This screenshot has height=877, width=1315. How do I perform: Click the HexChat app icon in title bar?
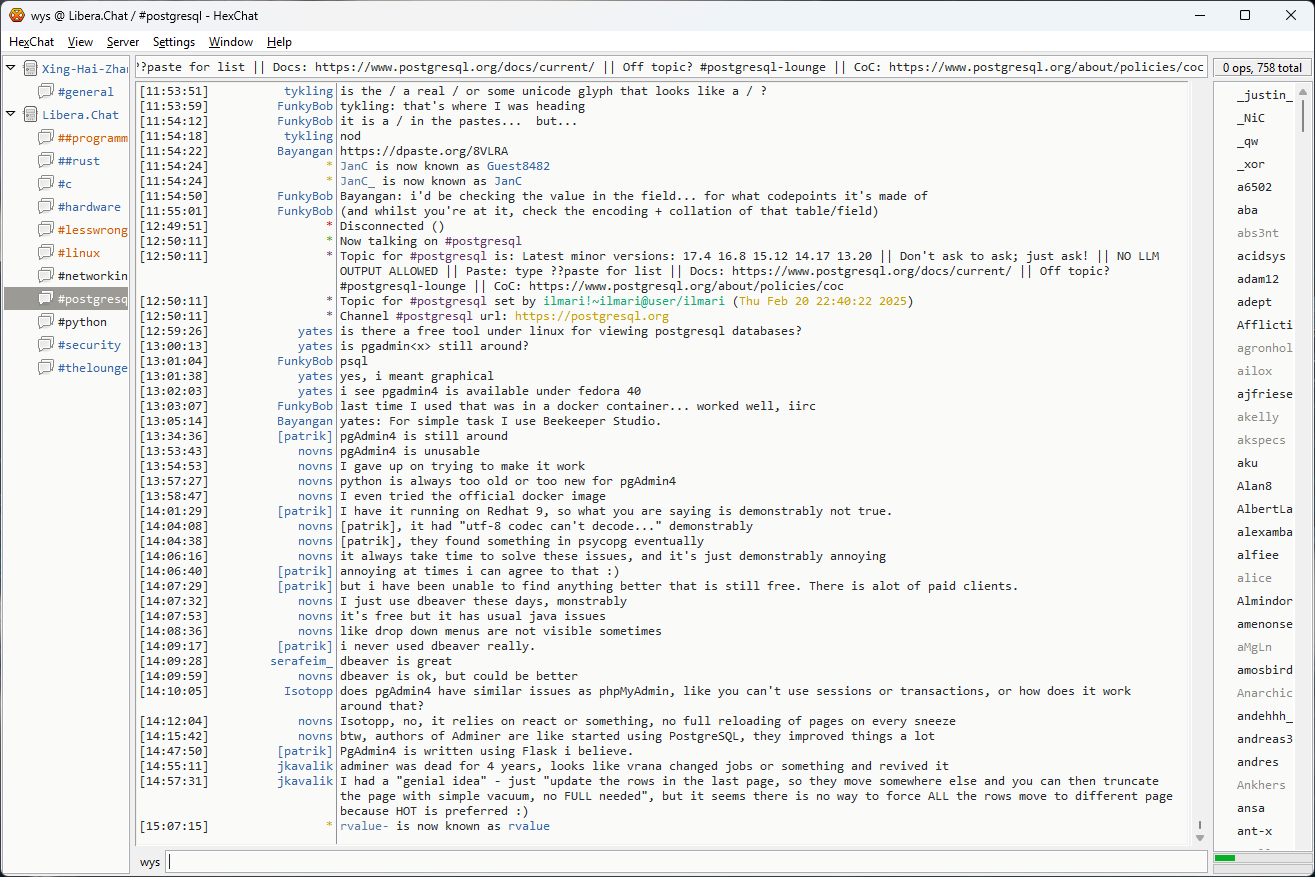[x=16, y=15]
